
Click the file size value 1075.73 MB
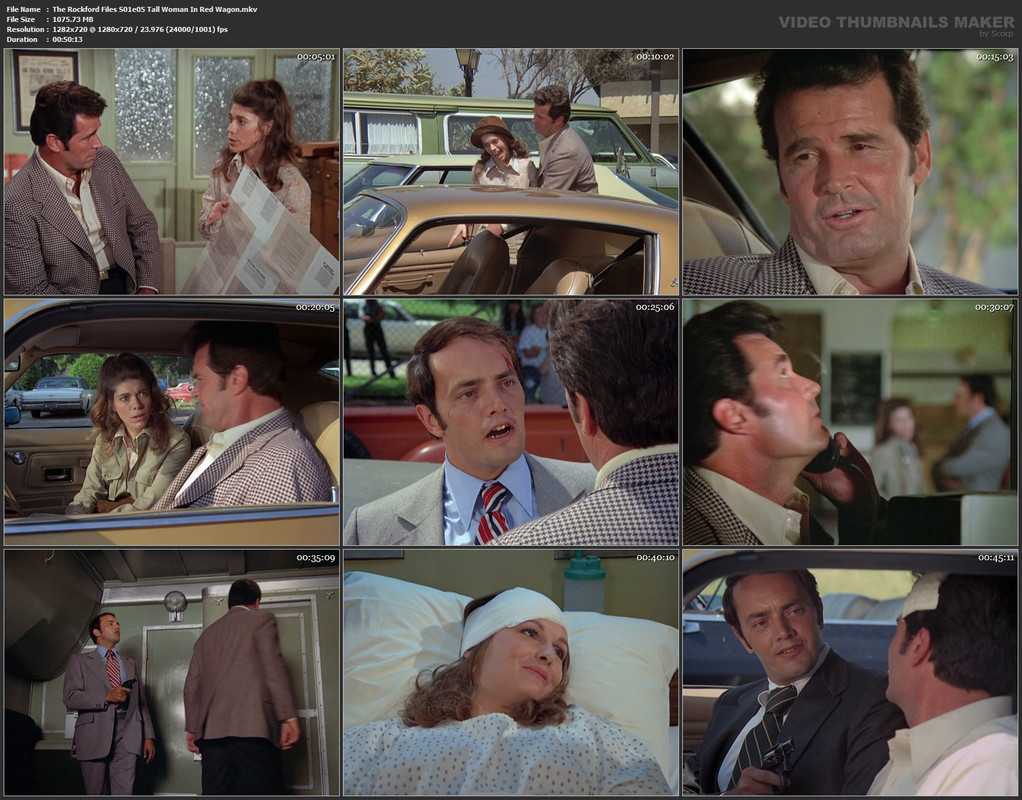[x=72, y=20]
